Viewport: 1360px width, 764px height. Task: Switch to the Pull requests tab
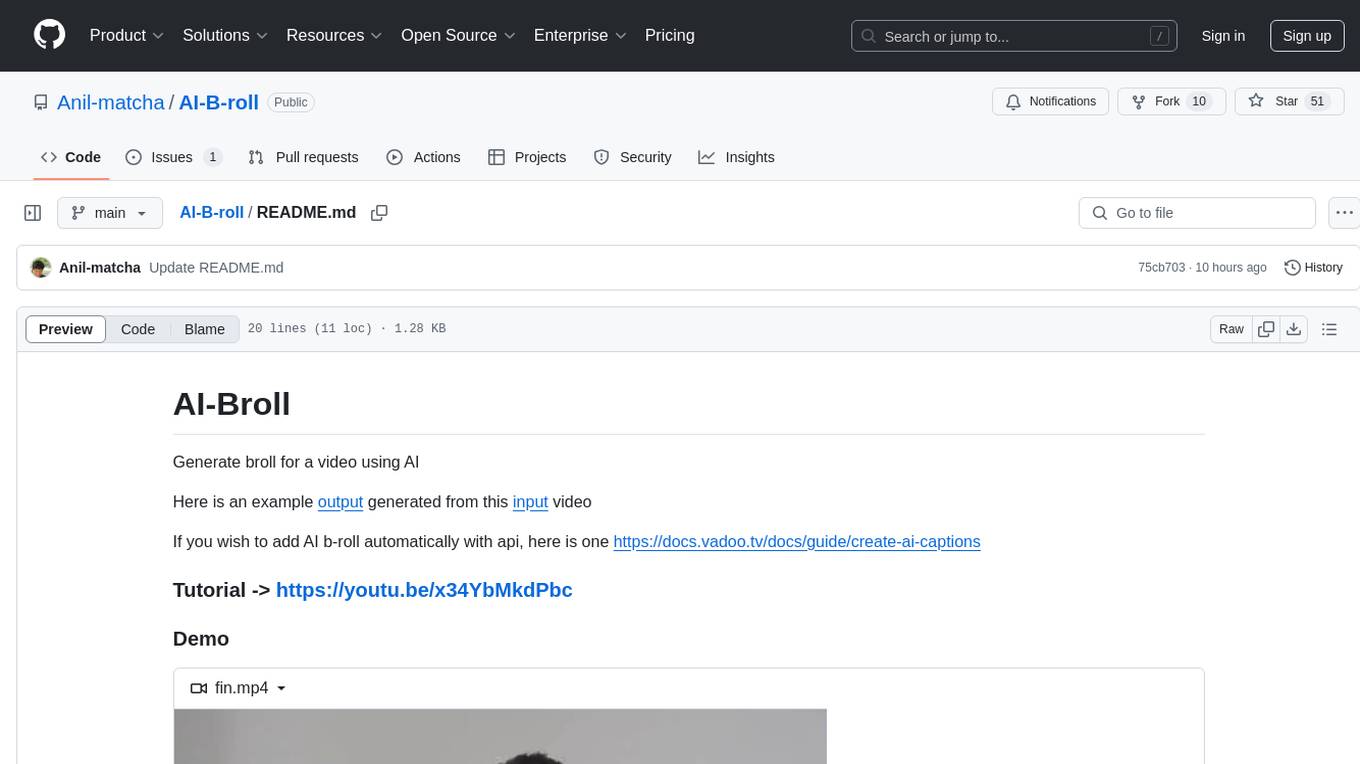point(303,157)
